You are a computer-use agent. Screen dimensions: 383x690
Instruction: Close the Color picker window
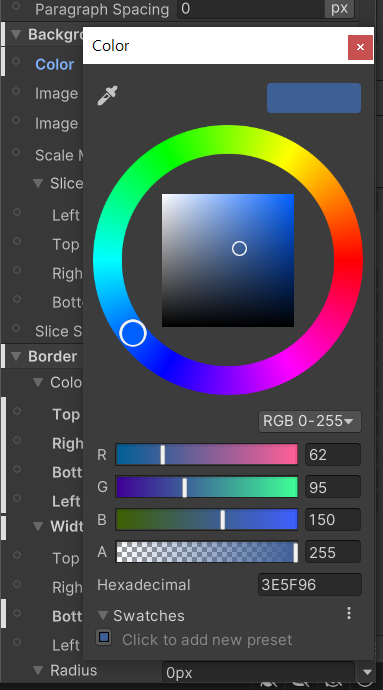pos(360,47)
